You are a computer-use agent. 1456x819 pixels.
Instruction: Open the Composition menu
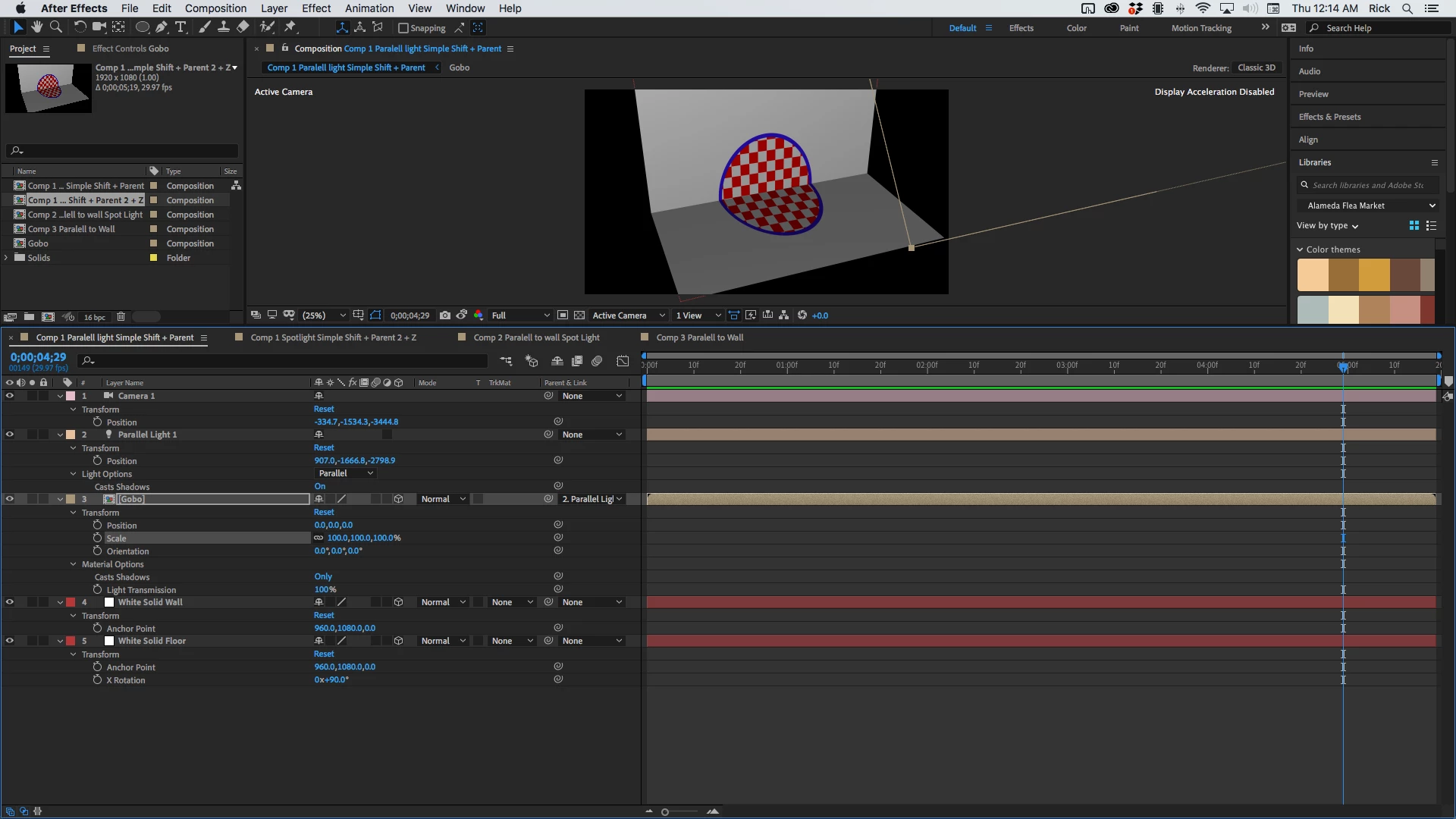[x=215, y=8]
